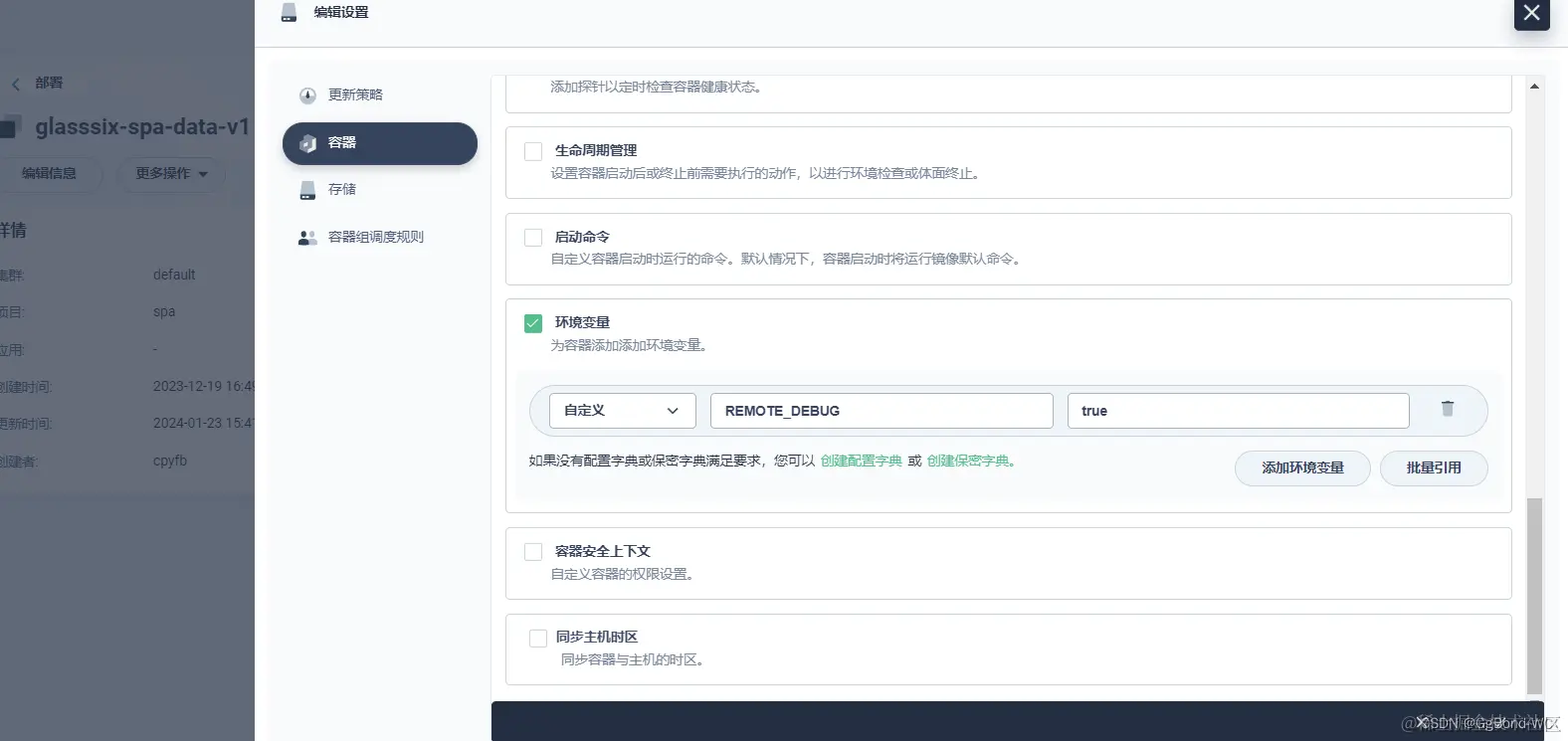Viewport: 1568px width, 741px height.
Task: Click the 生命周期管理 heading
Action: coord(596,150)
